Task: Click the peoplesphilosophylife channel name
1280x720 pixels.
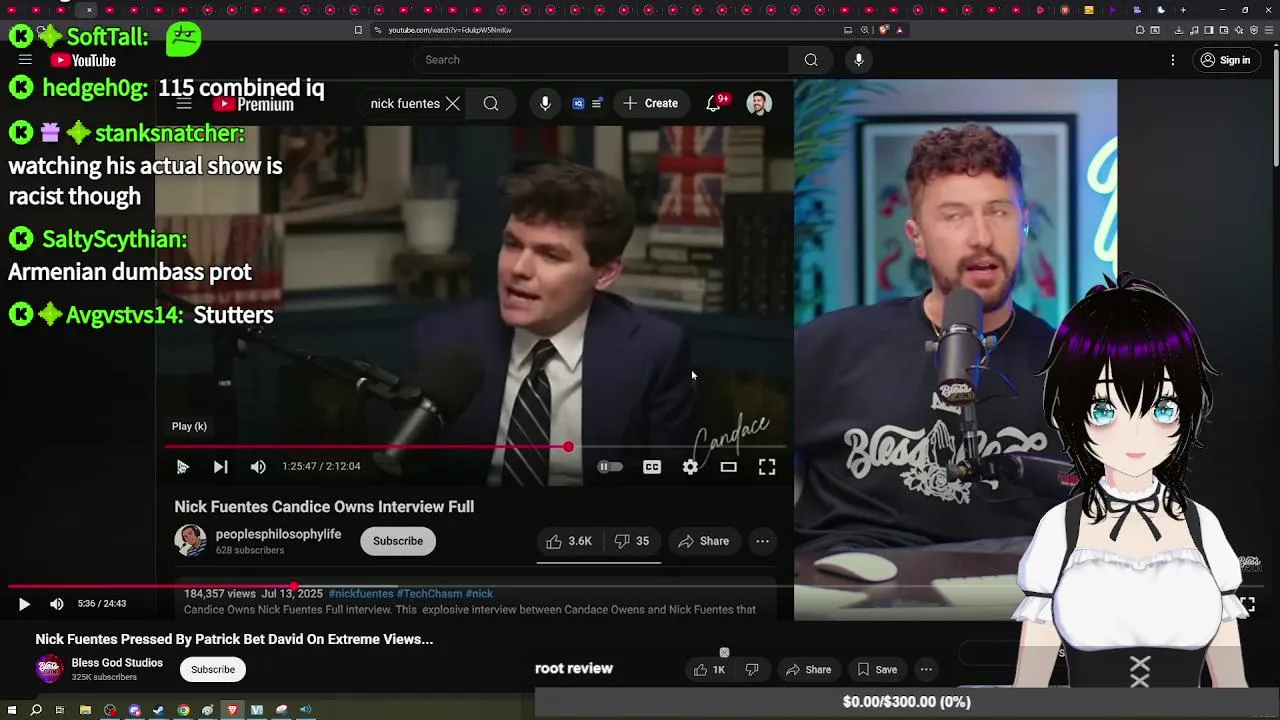Action: tap(278, 534)
